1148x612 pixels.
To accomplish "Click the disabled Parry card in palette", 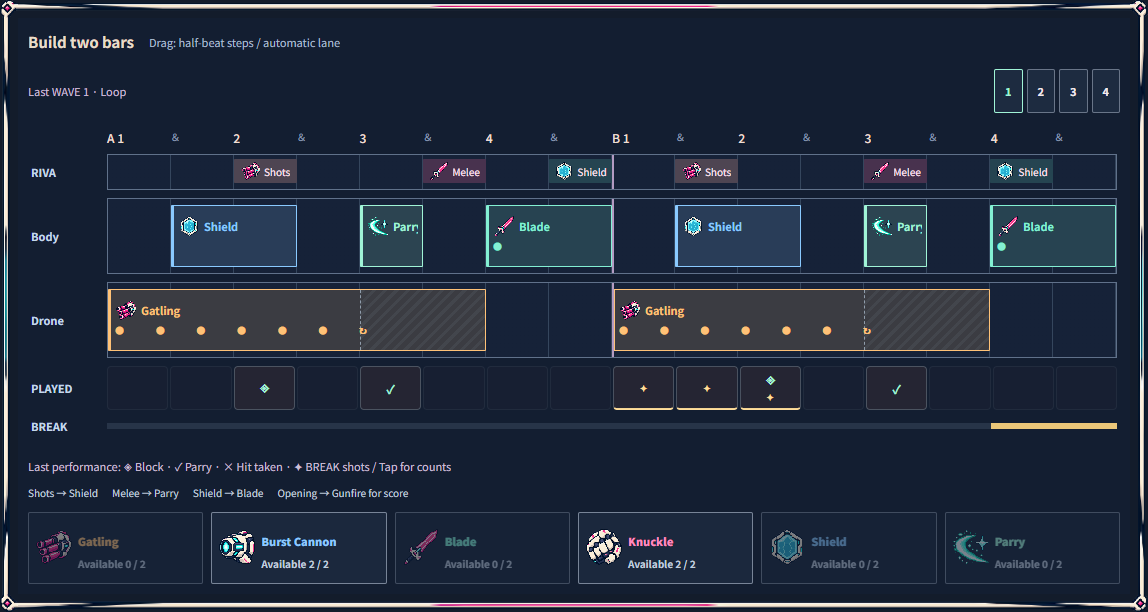I will (x=1032, y=548).
